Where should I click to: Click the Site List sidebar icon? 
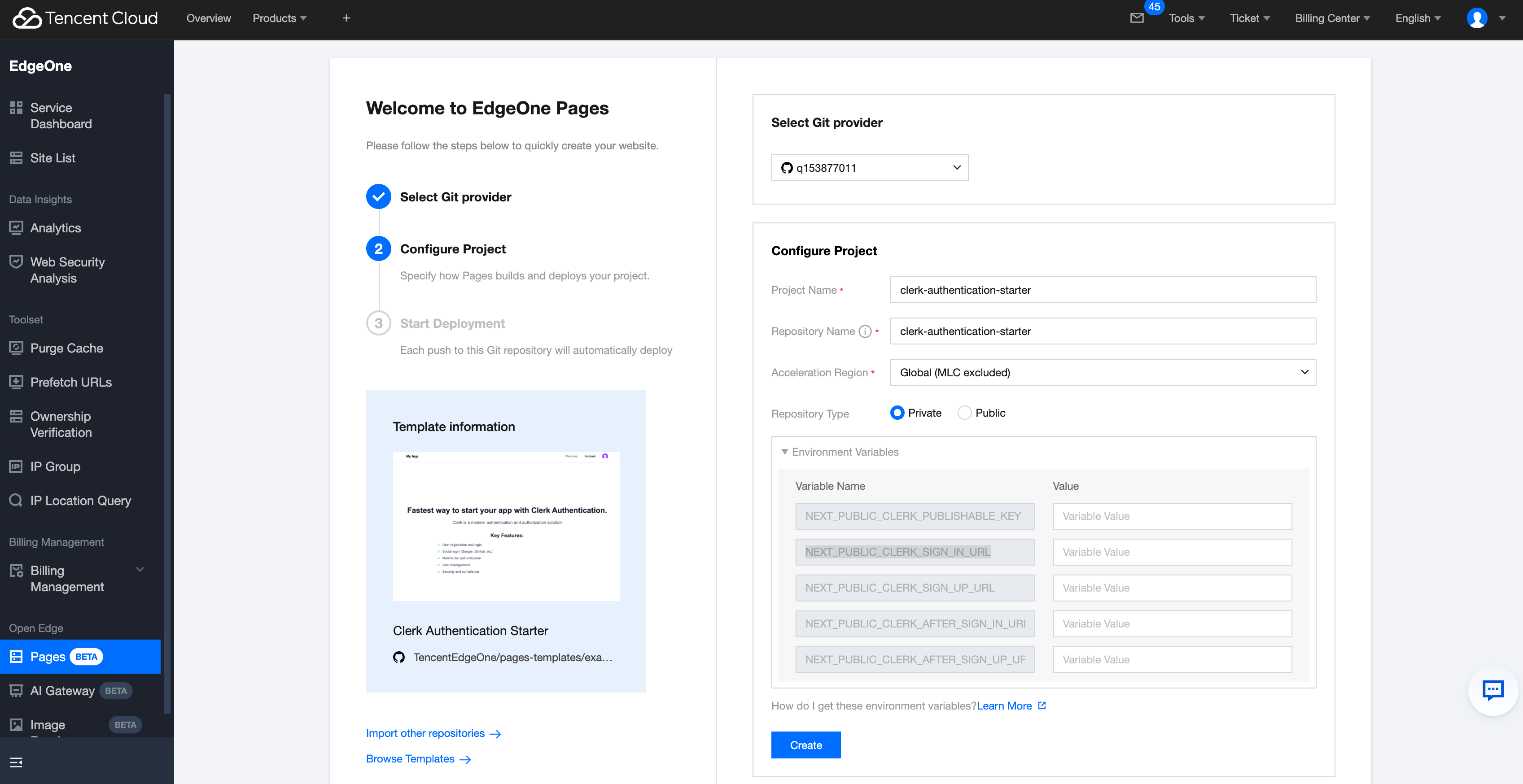16,158
